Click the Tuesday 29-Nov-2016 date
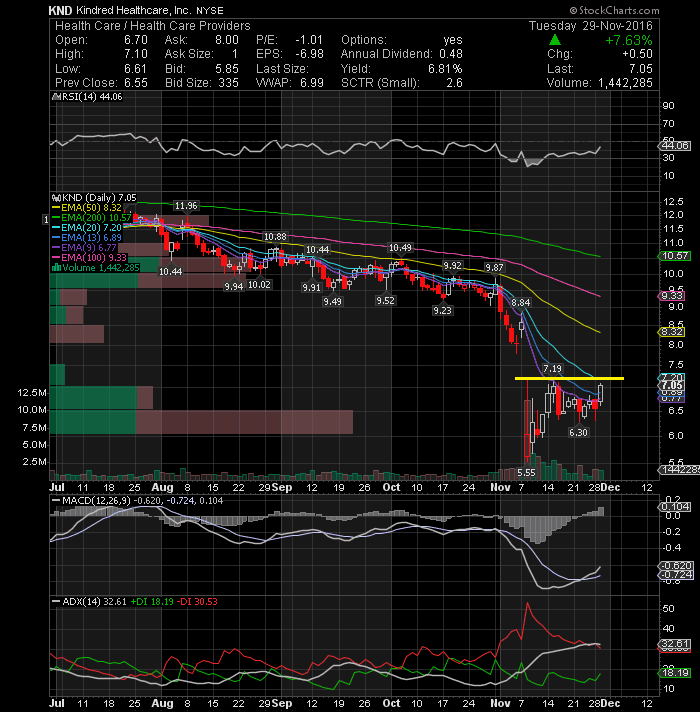This screenshot has height=712, width=700. [x=591, y=26]
